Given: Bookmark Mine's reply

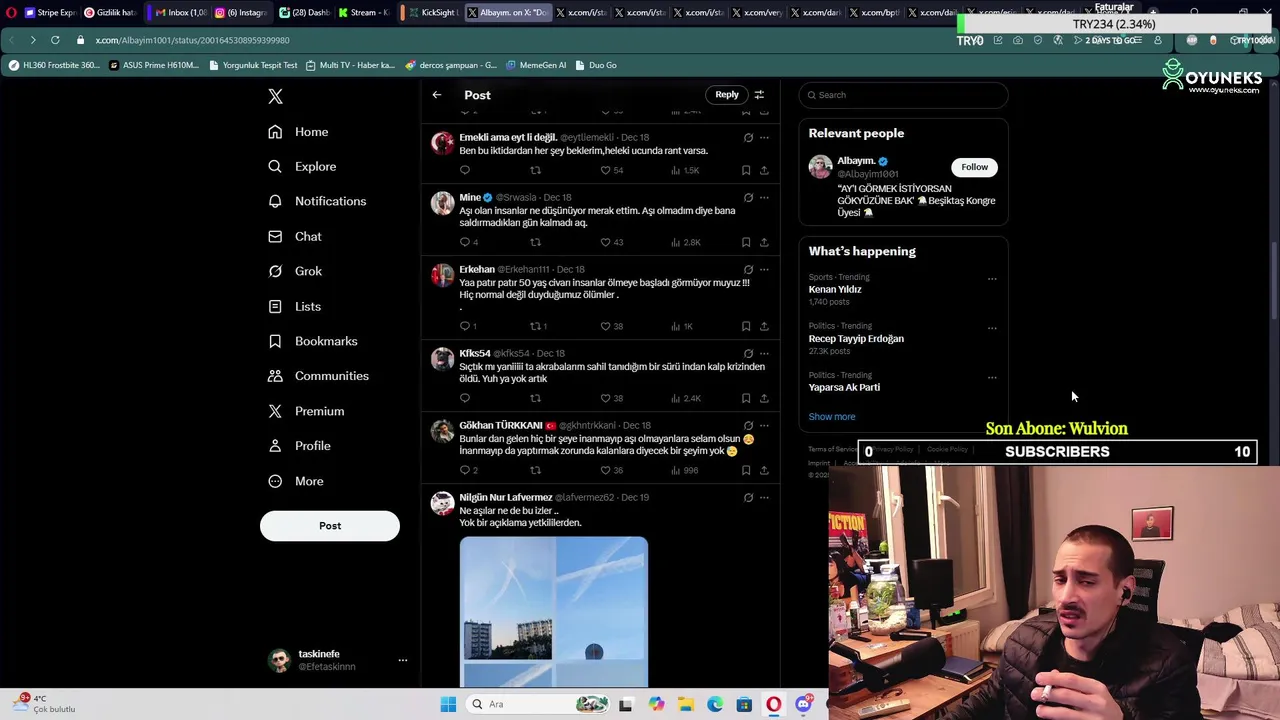Looking at the screenshot, I should pyautogui.click(x=746, y=242).
